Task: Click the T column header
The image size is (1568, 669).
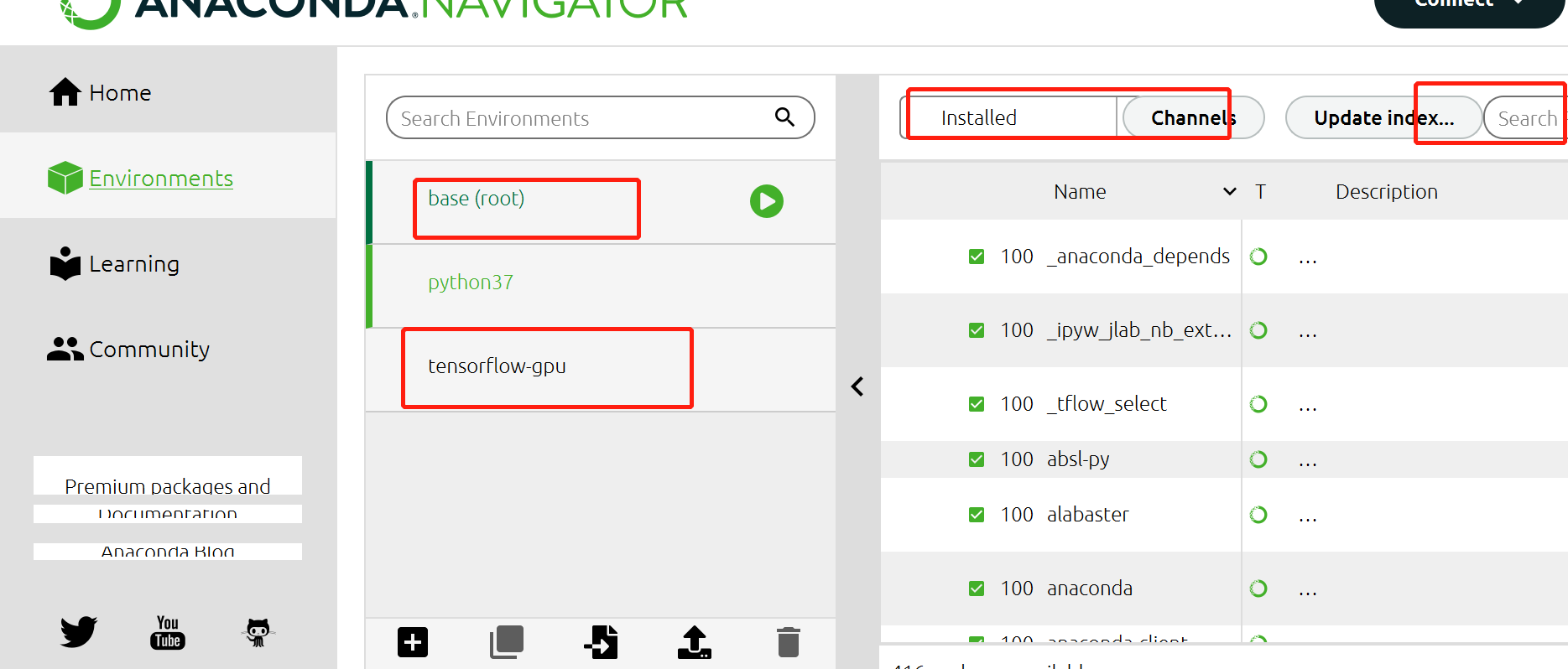Action: click(1260, 192)
